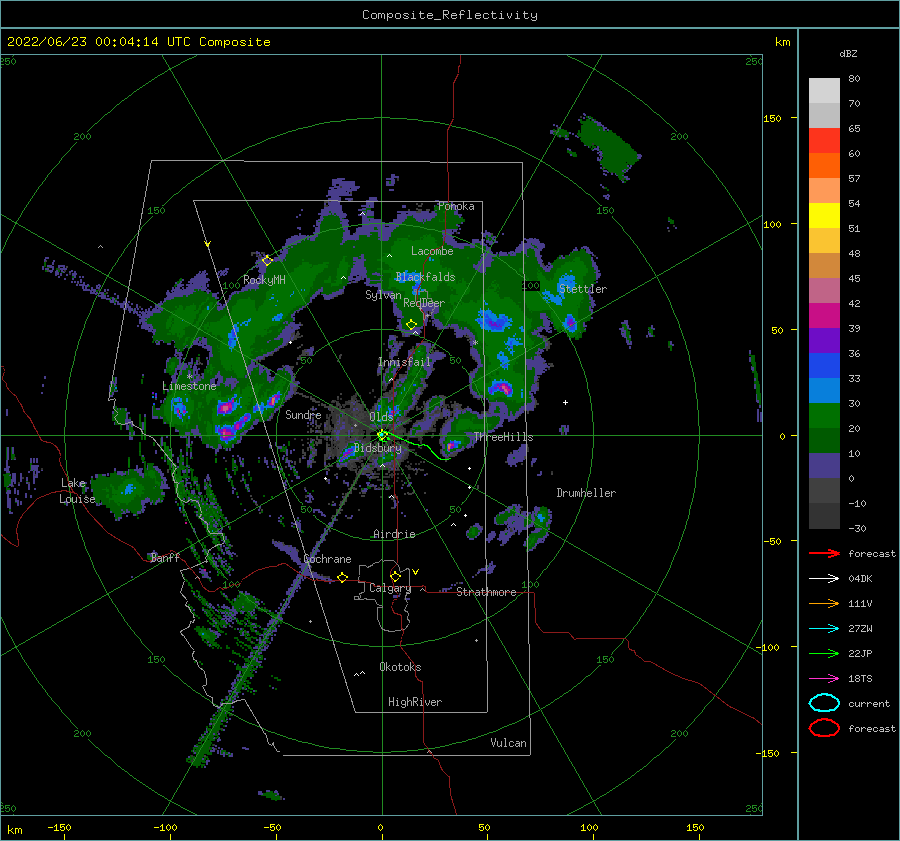Click the Blackfalds city label
This screenshot has width=900, height=841.
click(x=425, y=277)
